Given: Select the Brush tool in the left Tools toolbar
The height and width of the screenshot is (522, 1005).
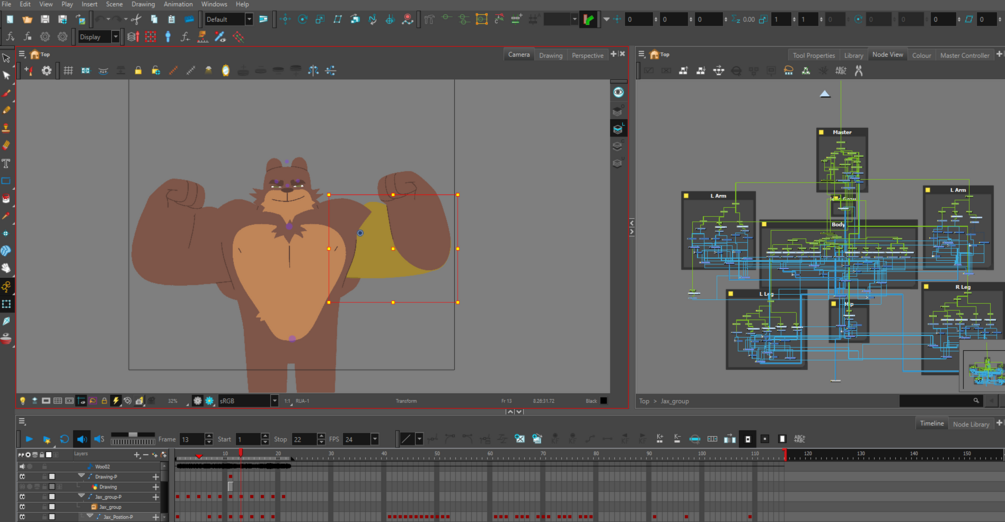Looking at the screenshot, I should (6, 92).
